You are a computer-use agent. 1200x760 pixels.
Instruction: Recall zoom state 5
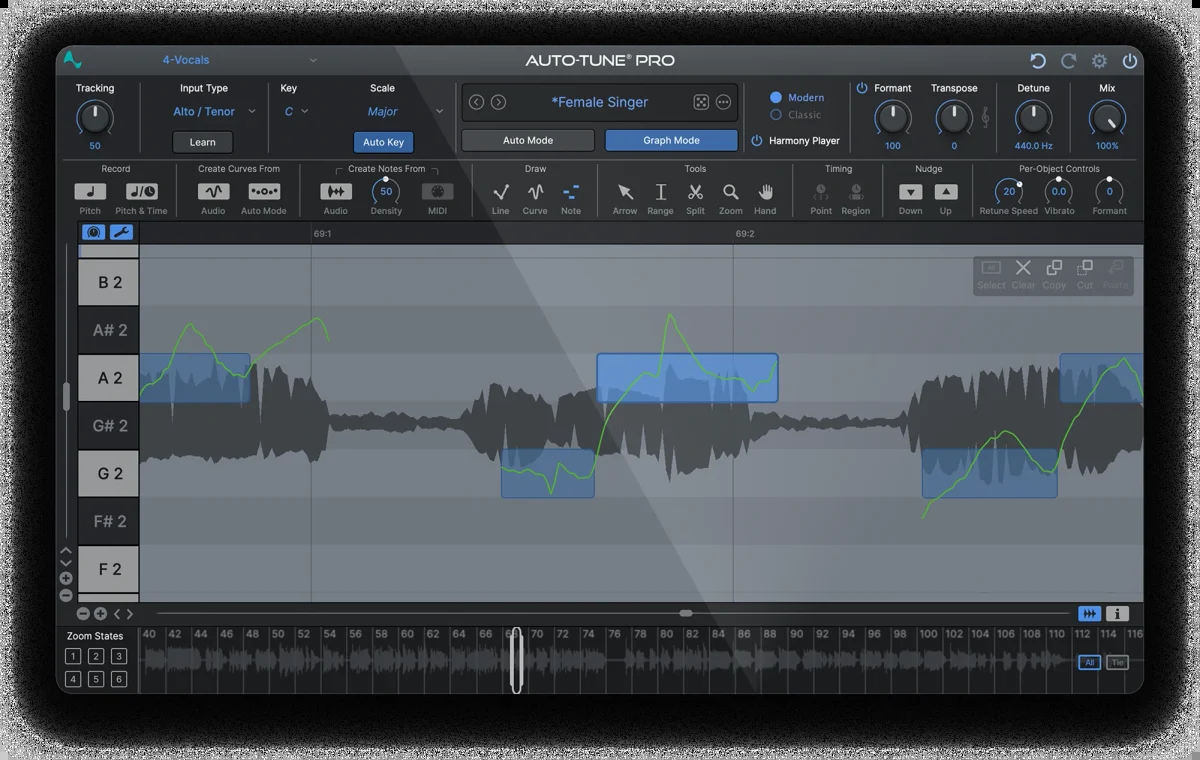(96, 680)
